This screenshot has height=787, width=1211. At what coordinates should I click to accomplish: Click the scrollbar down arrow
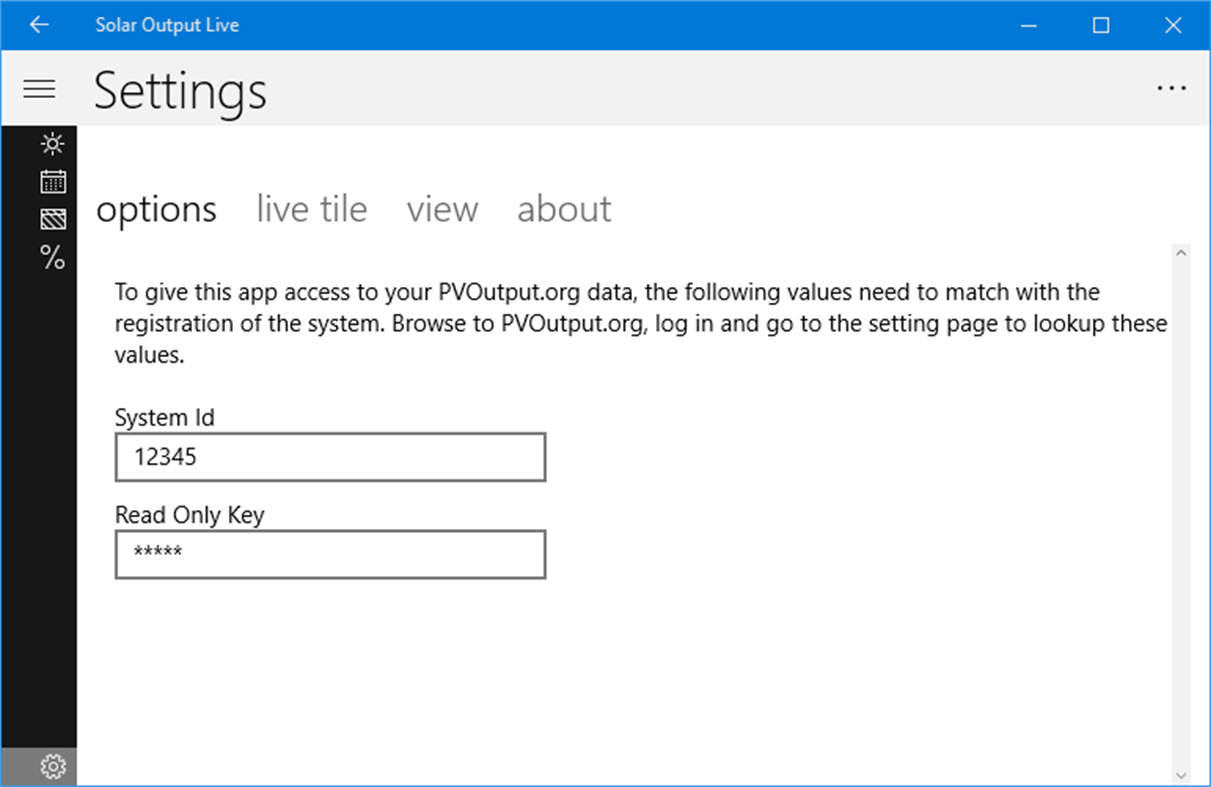pos(1181,775)
